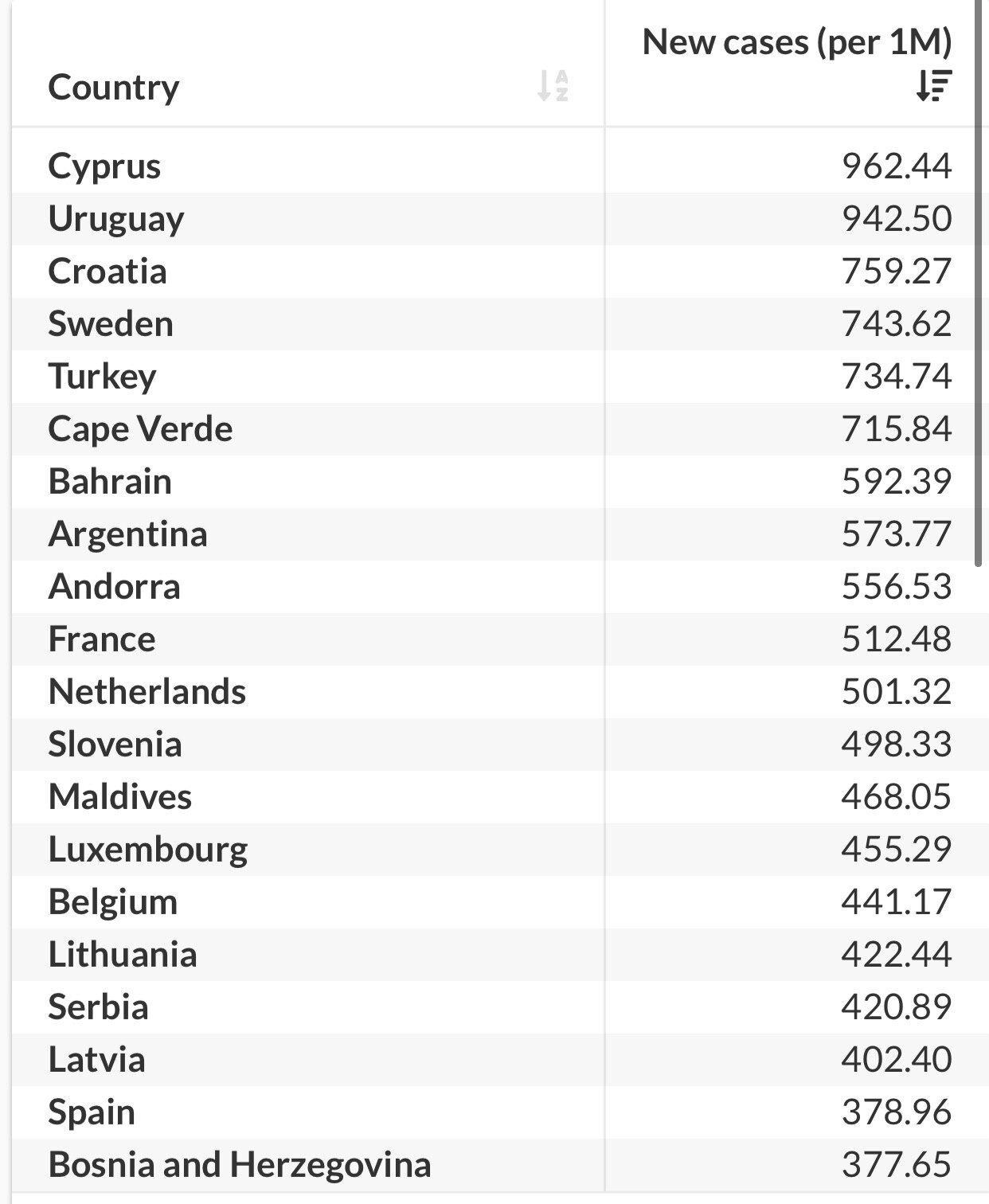
Task: Click the Country column header
Action: 114,87
